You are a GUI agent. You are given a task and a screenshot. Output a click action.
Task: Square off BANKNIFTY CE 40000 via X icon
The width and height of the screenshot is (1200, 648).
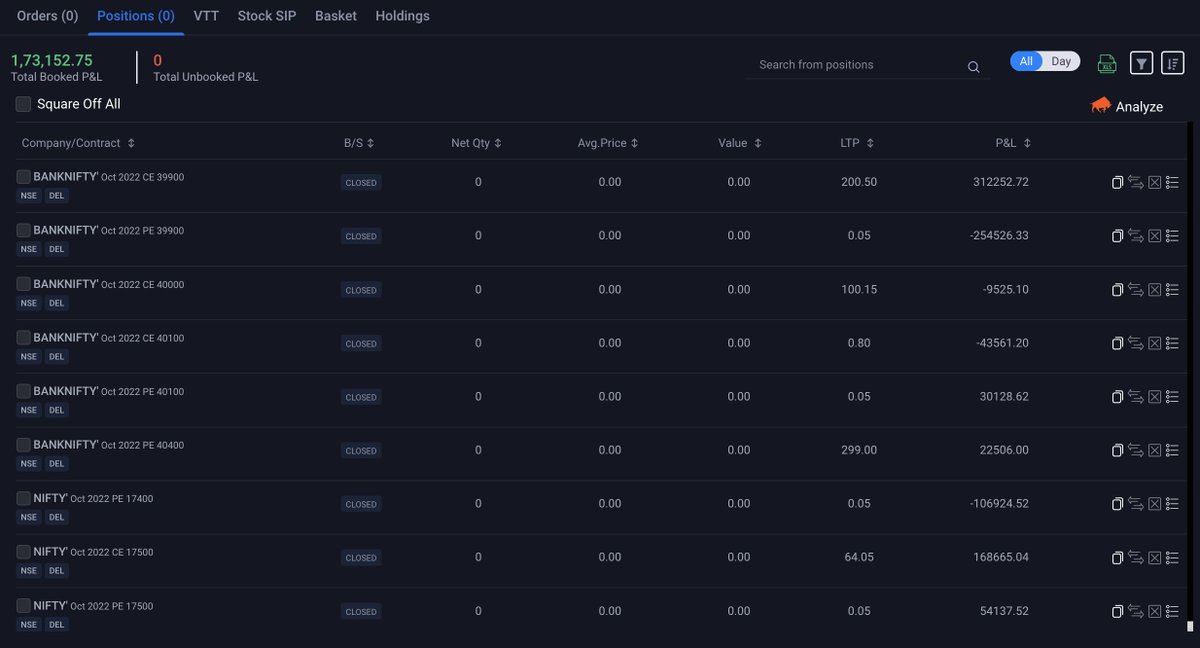(1154, 290)
